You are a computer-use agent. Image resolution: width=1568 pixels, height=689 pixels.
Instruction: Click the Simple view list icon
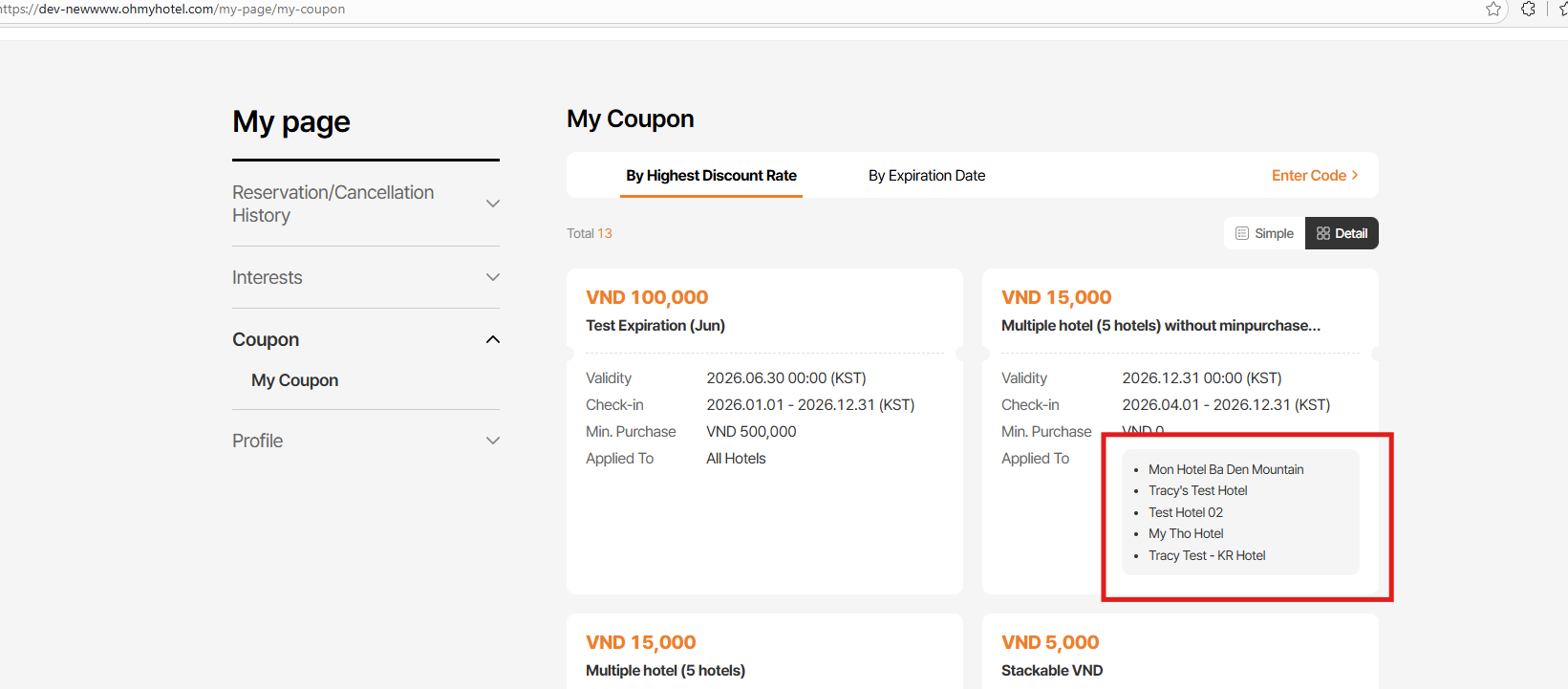[1242, 233]
